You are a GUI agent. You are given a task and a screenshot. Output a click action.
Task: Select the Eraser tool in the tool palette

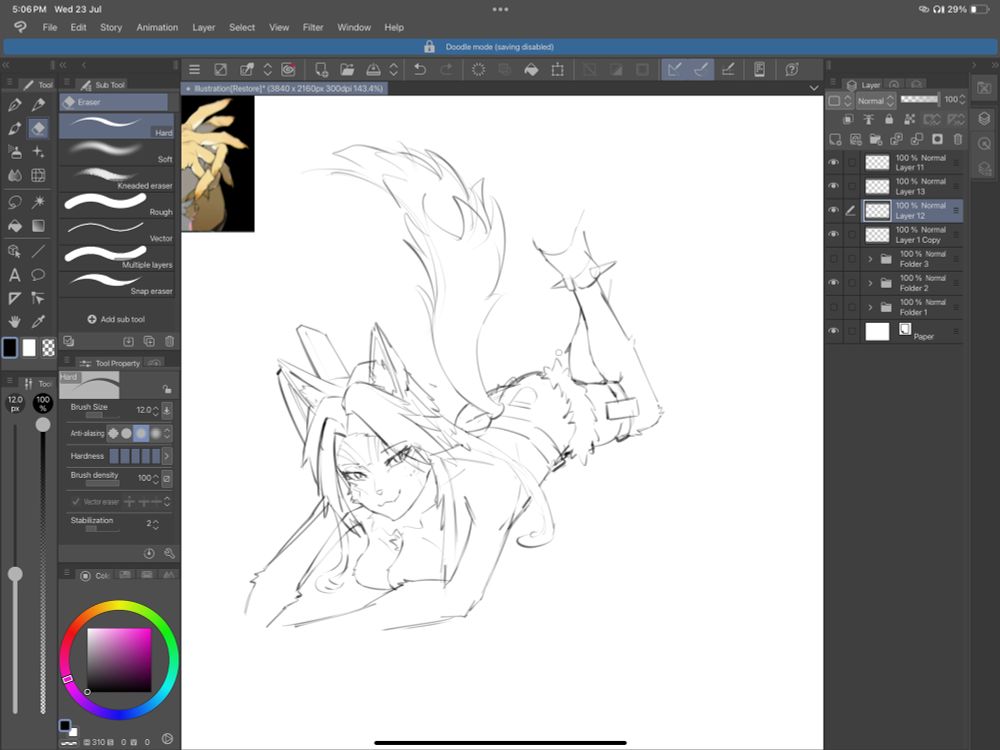pyautogui.click(x=38, y=129)
